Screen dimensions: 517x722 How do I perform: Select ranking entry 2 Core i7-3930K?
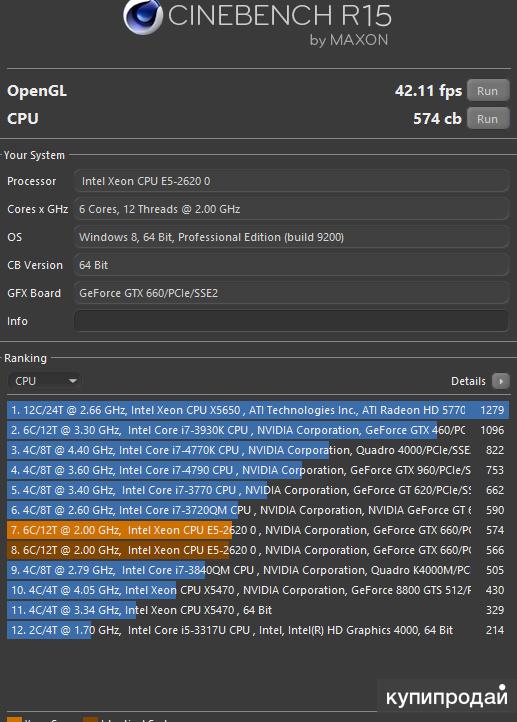[x=258, y=430]
